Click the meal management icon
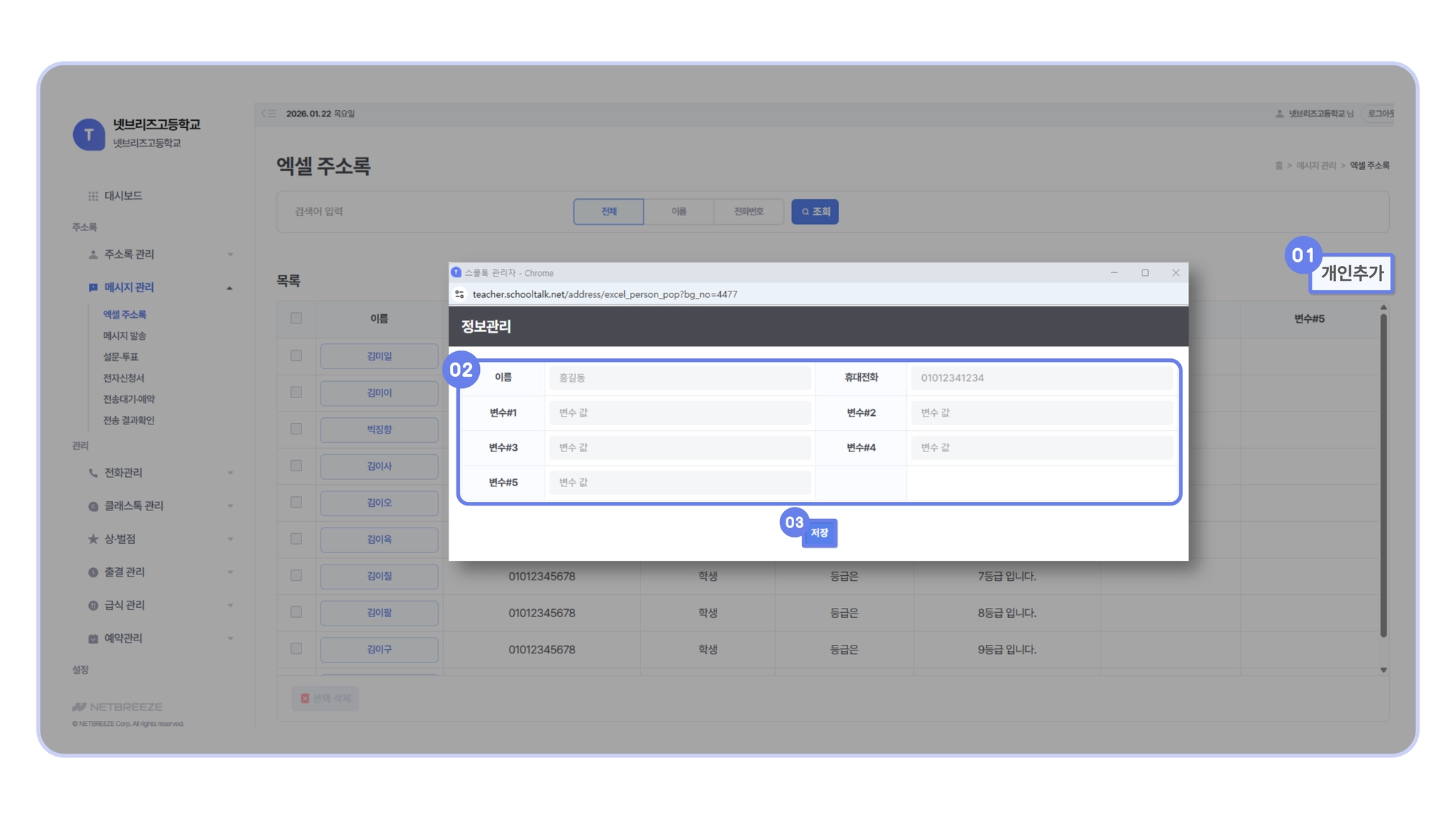This screenshot has width=1456, height=819. tap(93, 605)
